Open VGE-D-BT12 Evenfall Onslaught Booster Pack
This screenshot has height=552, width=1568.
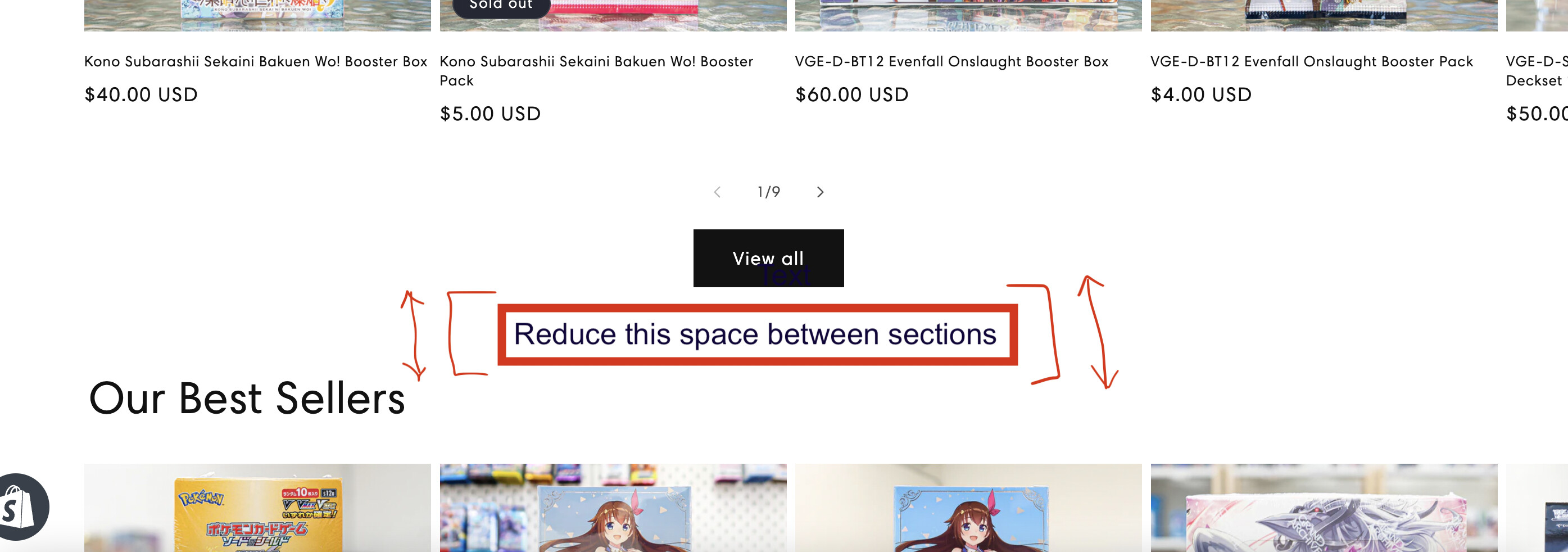click(x=1312, y=61)
